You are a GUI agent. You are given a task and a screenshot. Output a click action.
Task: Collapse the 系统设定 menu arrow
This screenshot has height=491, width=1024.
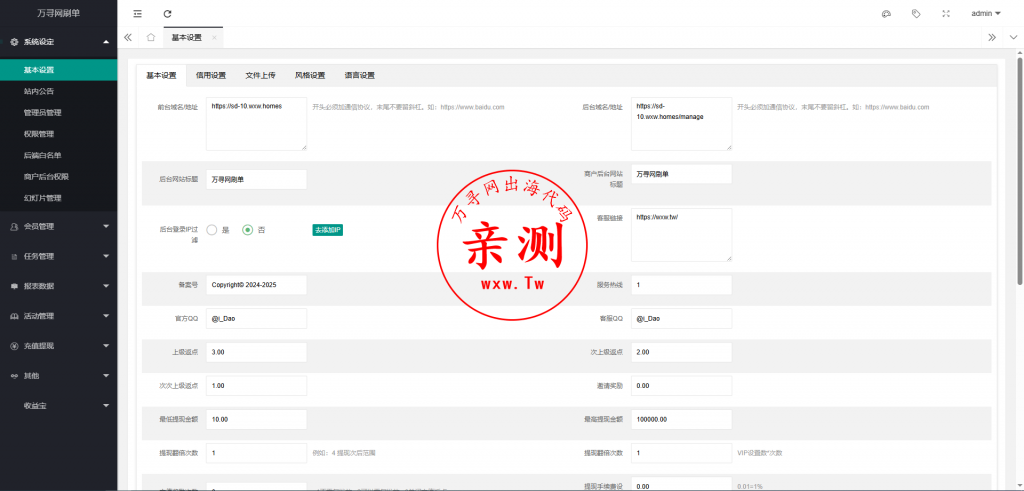(x=106, y=42)
